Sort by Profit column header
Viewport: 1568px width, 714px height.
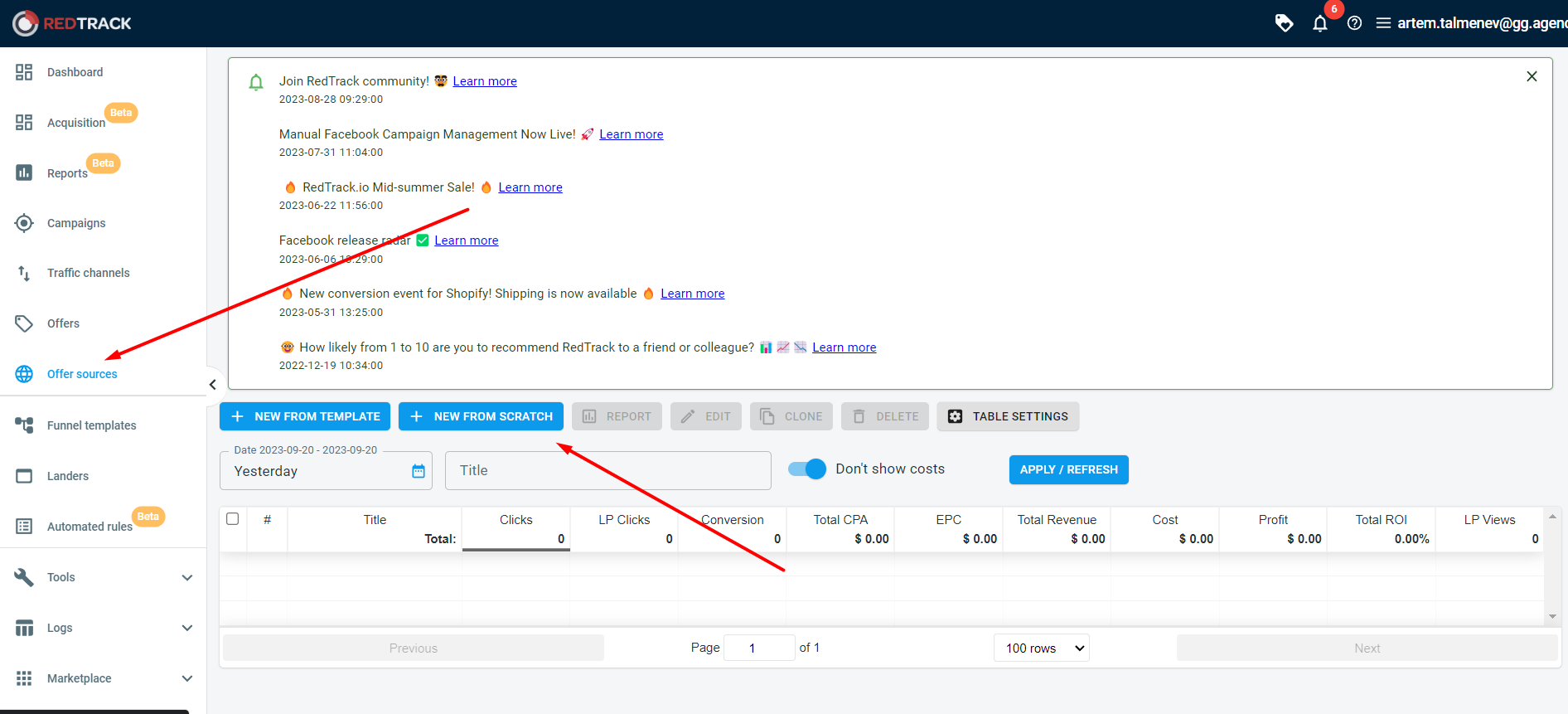tap(1273, 520)
